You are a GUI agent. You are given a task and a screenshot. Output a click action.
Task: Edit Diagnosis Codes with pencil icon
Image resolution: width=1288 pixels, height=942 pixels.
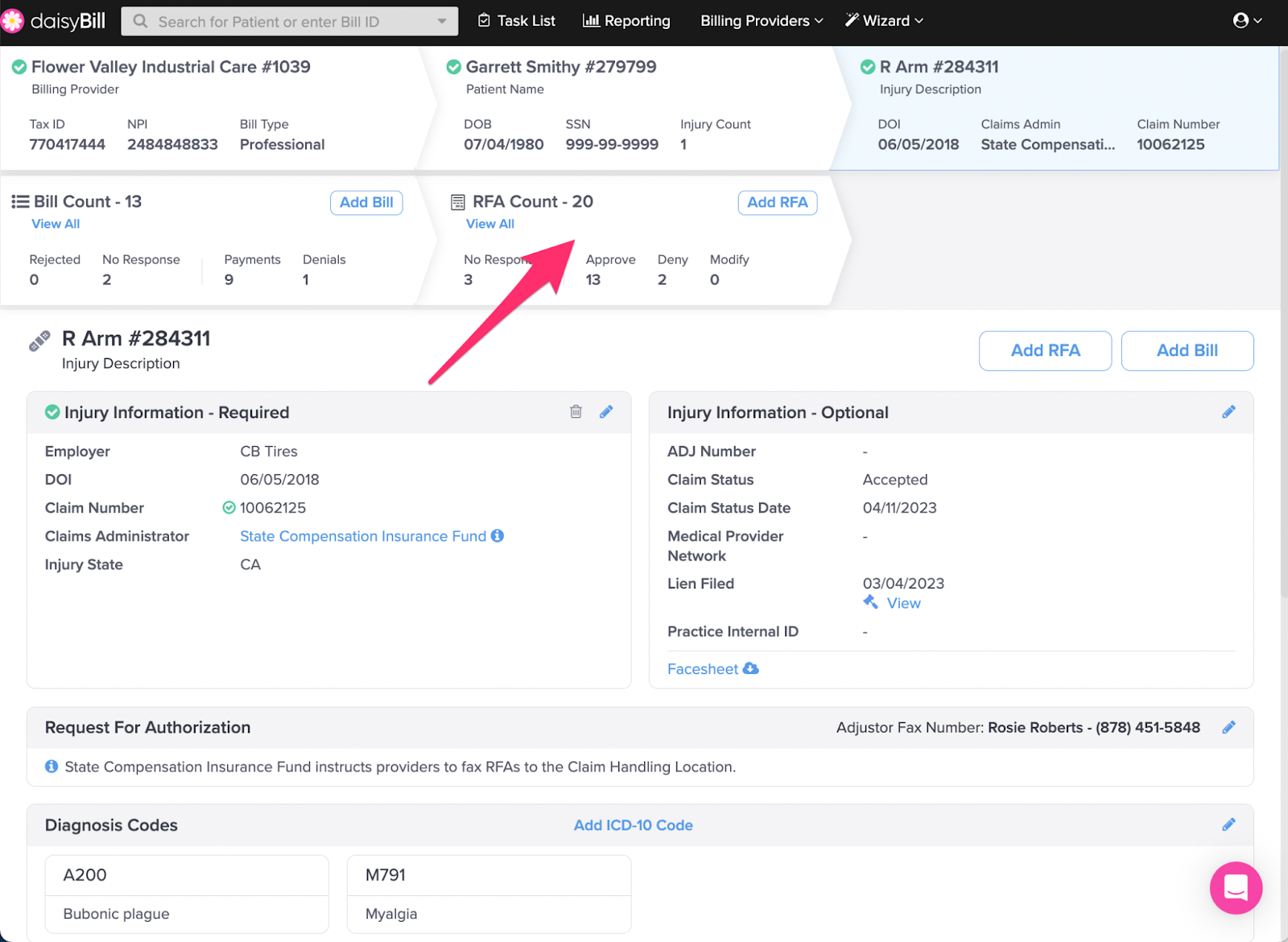[1228, 824]
